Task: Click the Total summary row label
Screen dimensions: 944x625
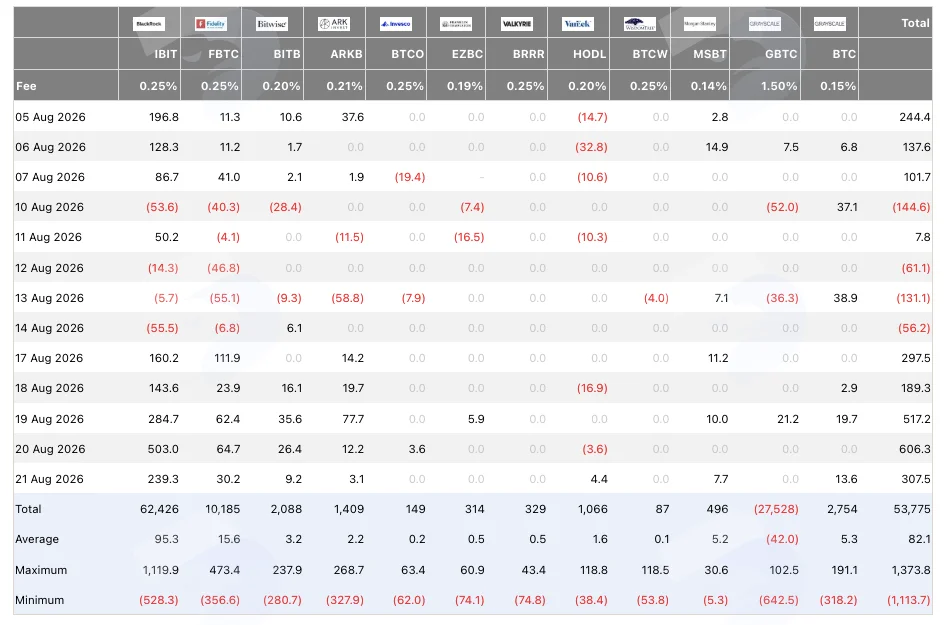Action: pyautogui.click(x=28, y=509)
